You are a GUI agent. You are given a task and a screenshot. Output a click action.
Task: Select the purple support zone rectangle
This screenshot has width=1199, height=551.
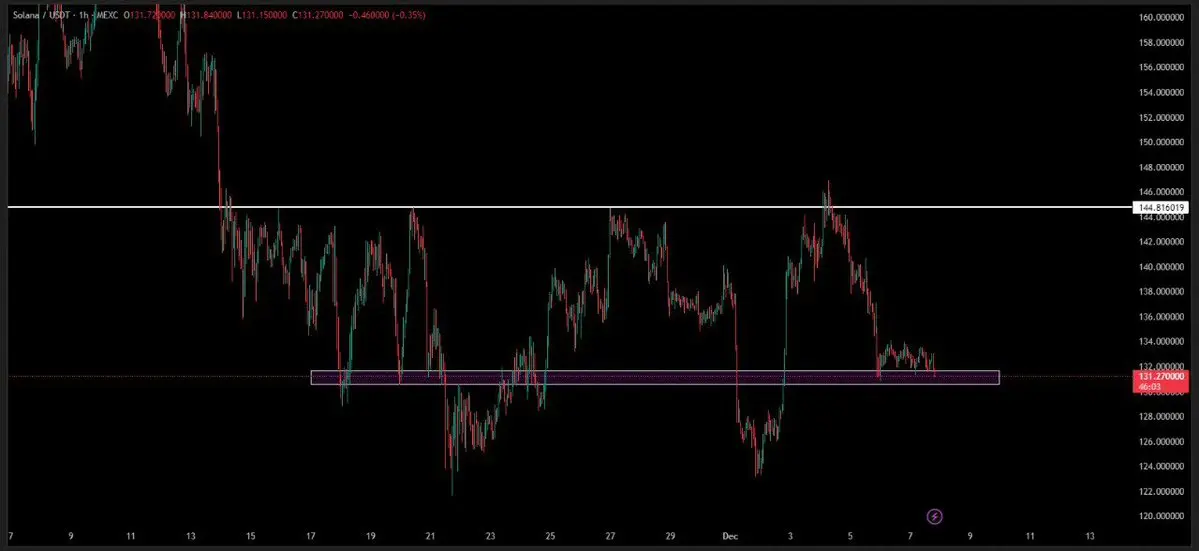coord(655,378)
